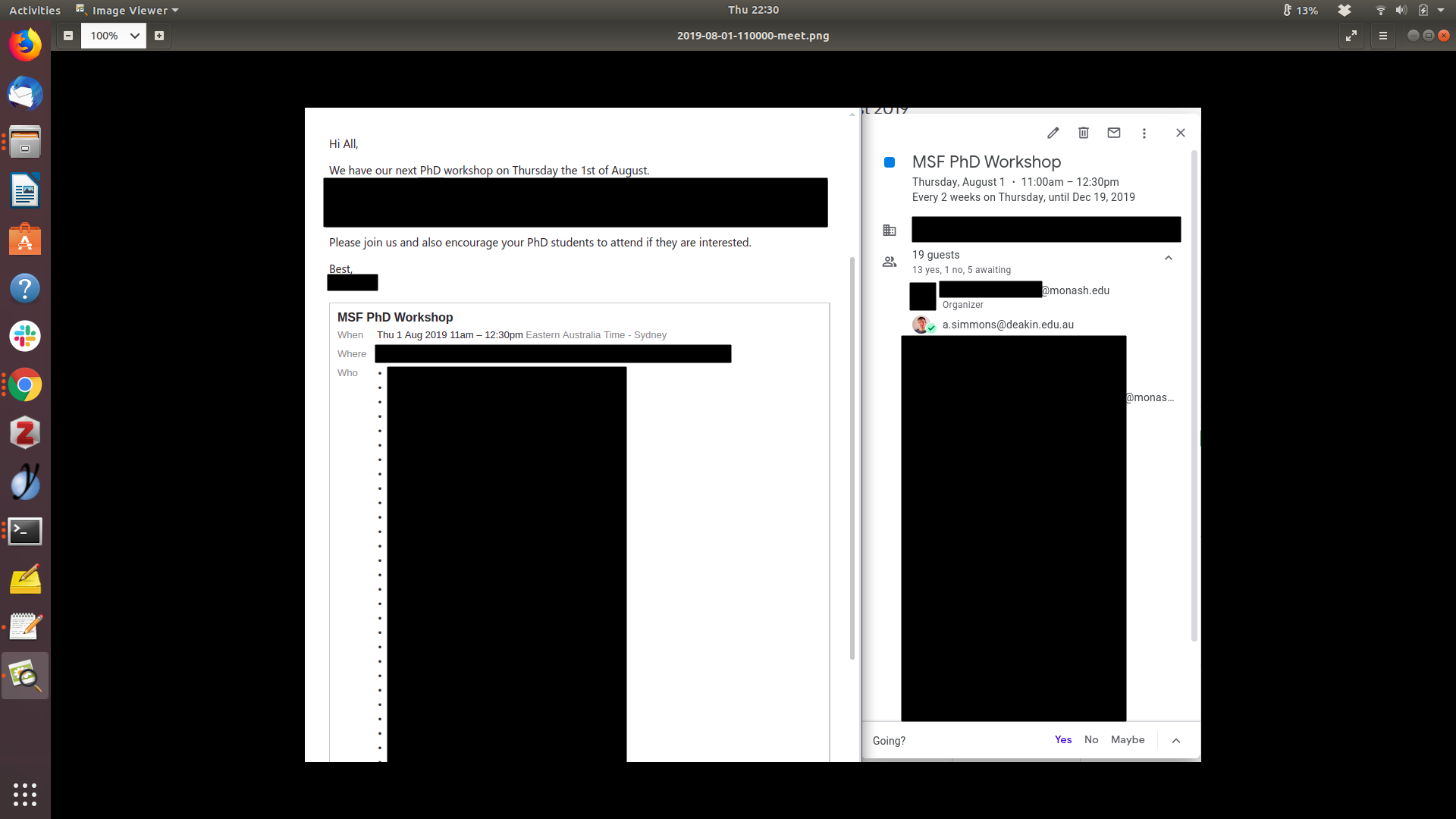Close the MSF PhD Workshop event panel
1456x819 pixels.
click(x=1180, y=133)
